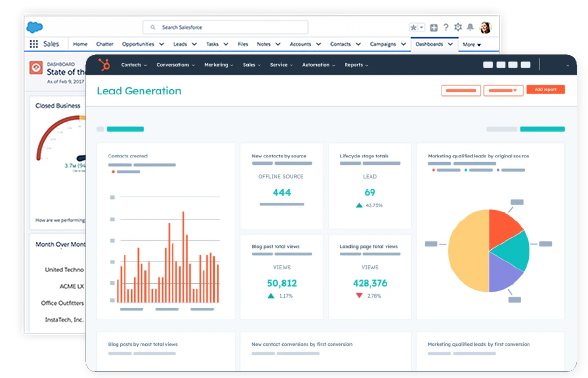Click the Search Salesforce field
Screen dimensions: 588x378
coord(225,27)
